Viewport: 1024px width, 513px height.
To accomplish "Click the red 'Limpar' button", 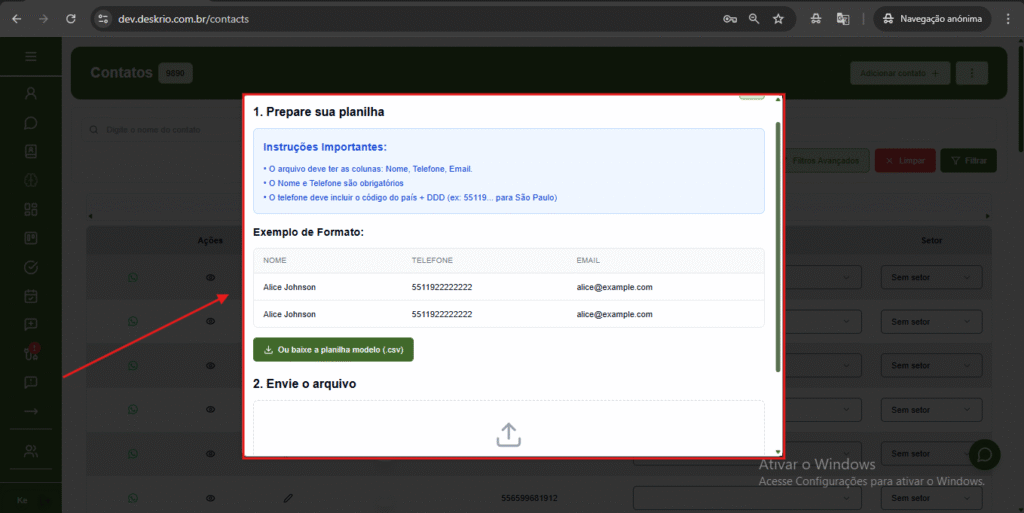I will (x=905, y=161).
